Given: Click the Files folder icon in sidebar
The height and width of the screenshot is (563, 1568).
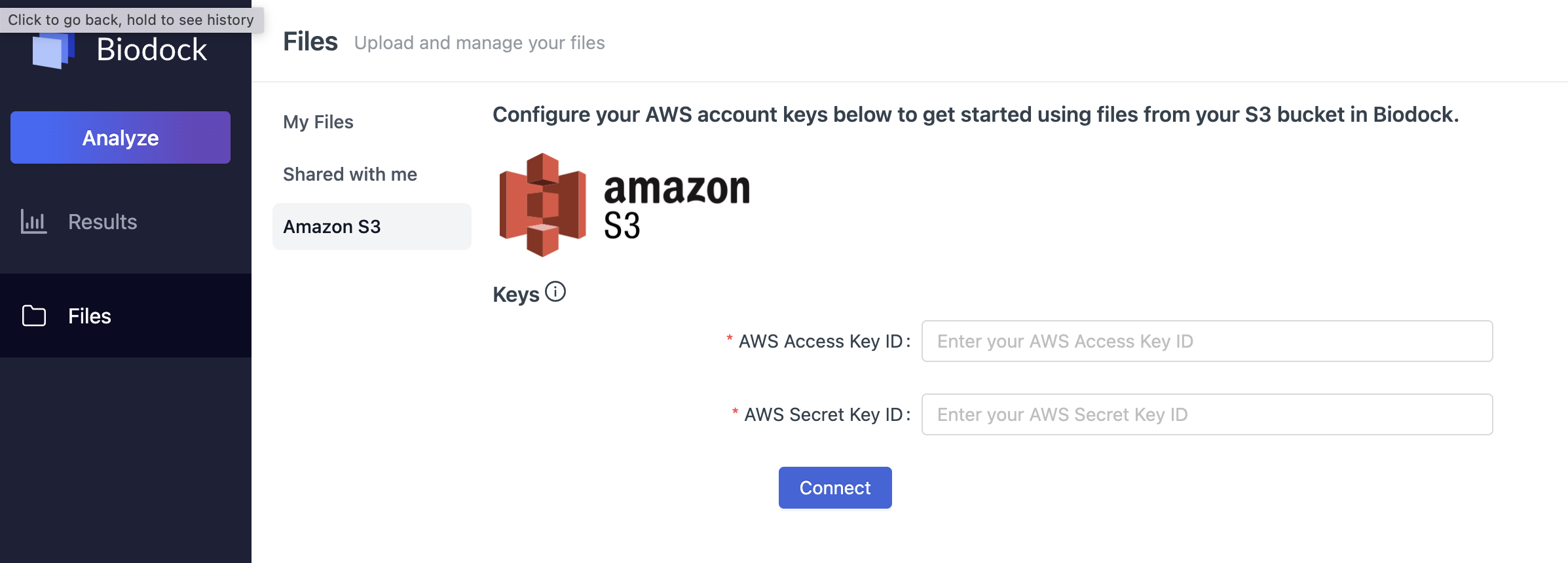Looking at the screenshot, I should click(x=34, y=316).
